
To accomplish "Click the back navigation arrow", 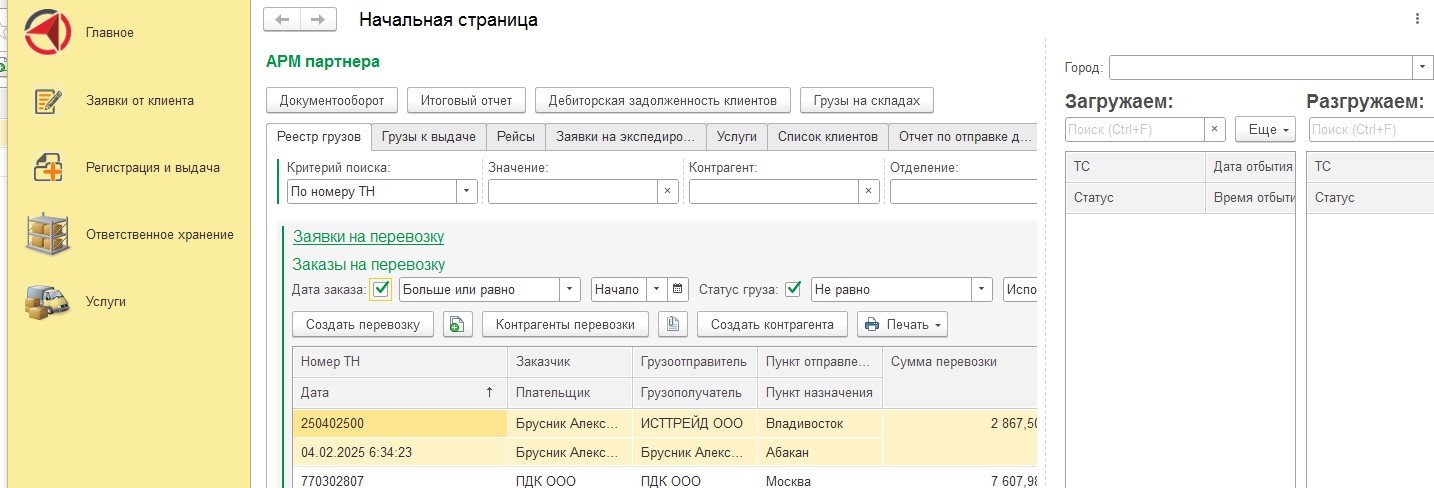I will click(x=282, y=19).
